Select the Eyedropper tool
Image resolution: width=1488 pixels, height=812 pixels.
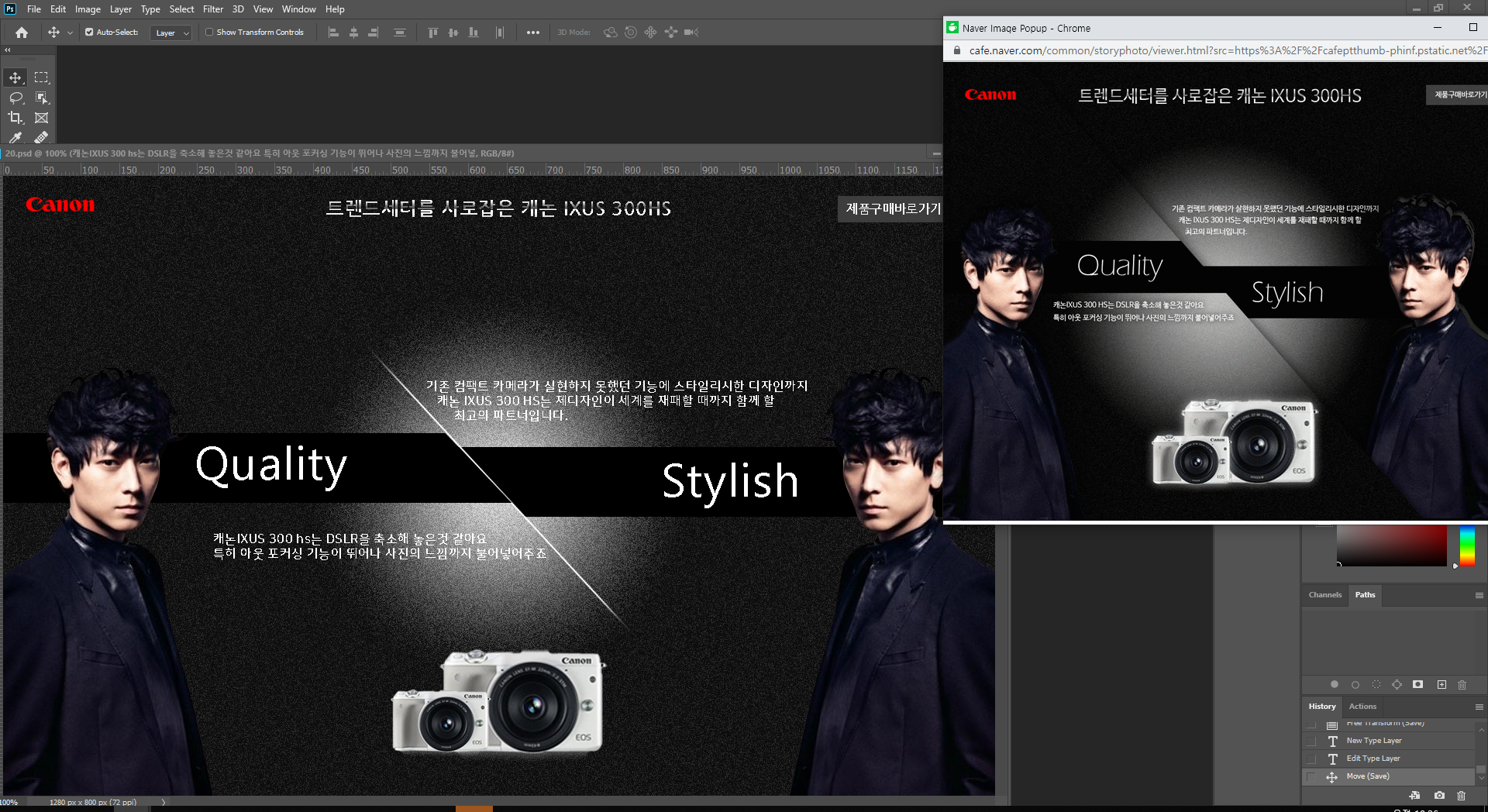point(15,137)
